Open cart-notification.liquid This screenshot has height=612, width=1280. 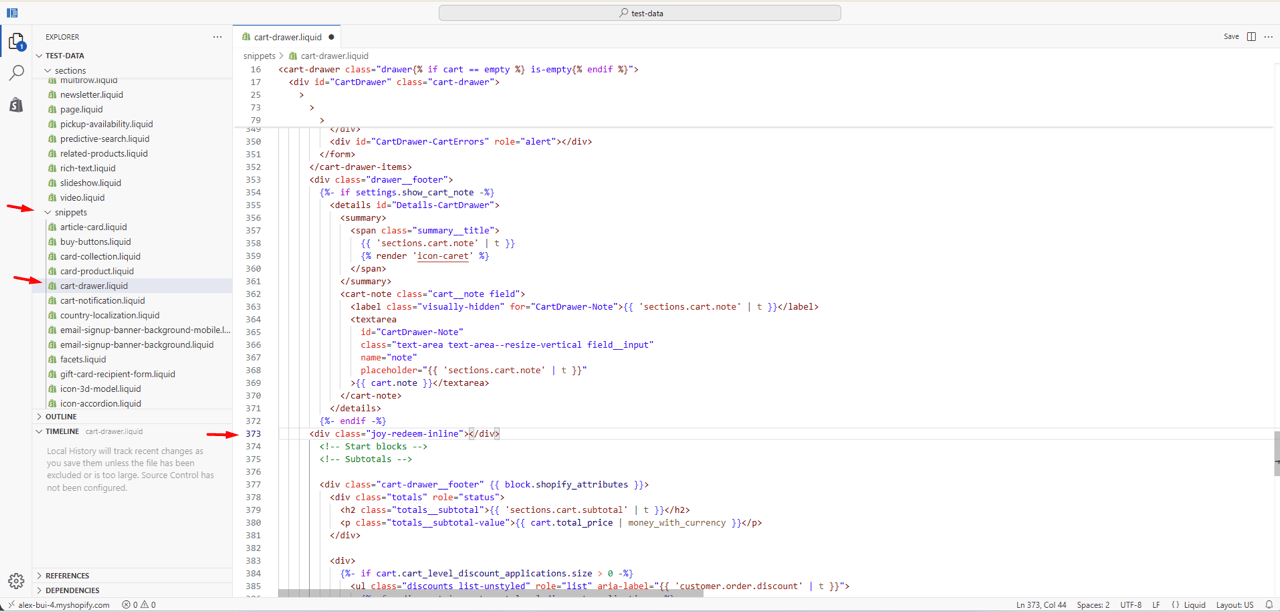[x=102, y=300]
